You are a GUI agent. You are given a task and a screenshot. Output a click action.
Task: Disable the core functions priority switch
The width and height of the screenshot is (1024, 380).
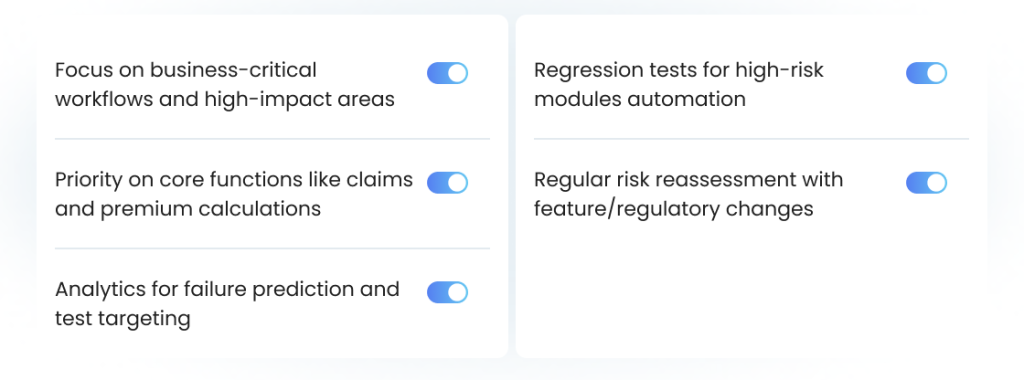(447, 183)
